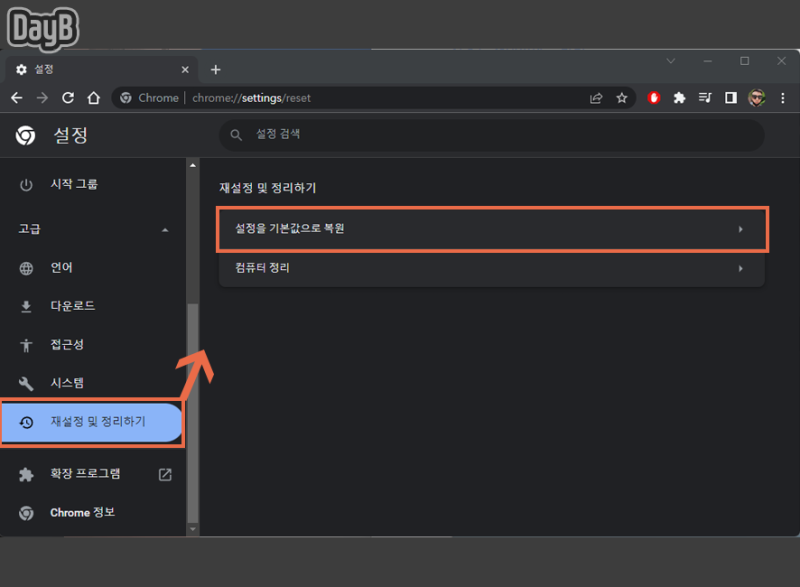The height and width of the screenshot is (587, 800).
Task: Click the download icon for 다운로드
Action: pos(26,307)
